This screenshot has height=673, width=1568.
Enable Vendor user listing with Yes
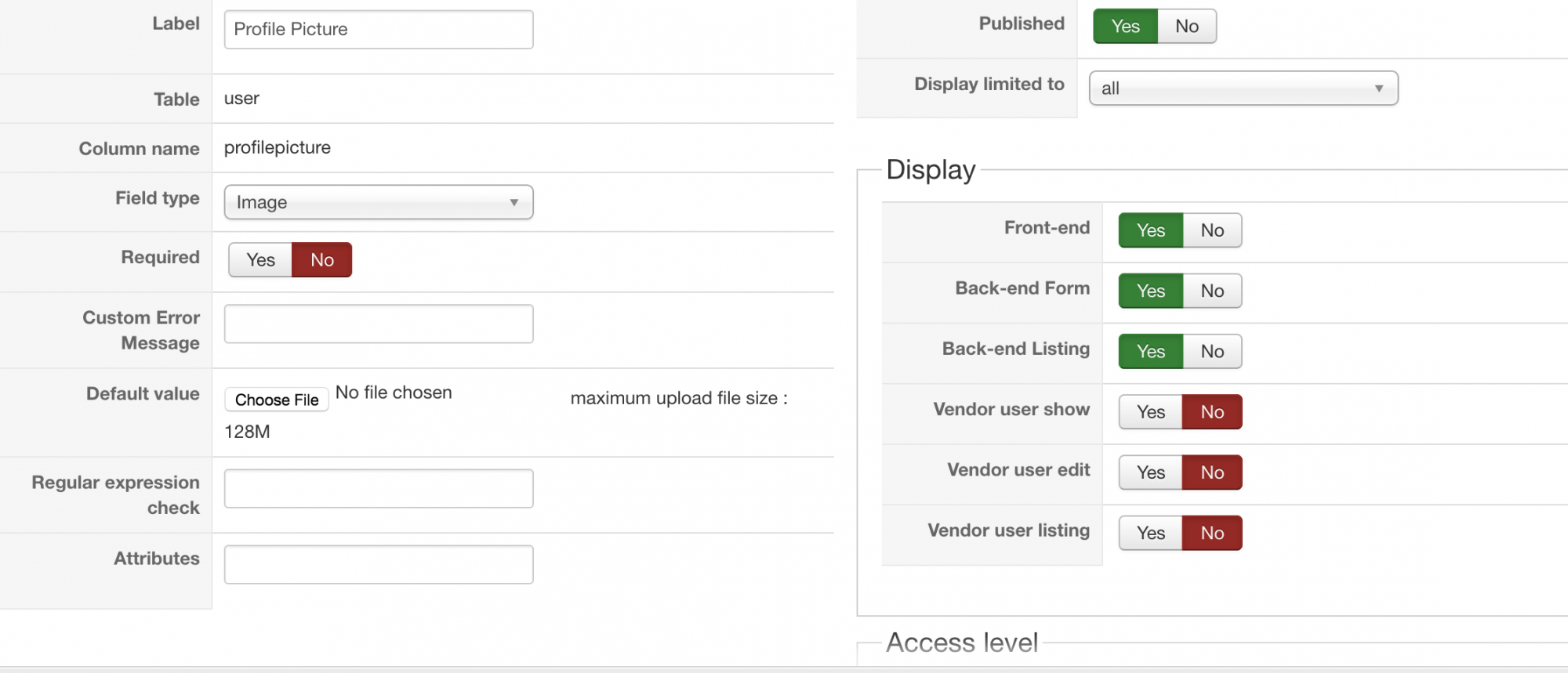click(x=1150, y=533)
